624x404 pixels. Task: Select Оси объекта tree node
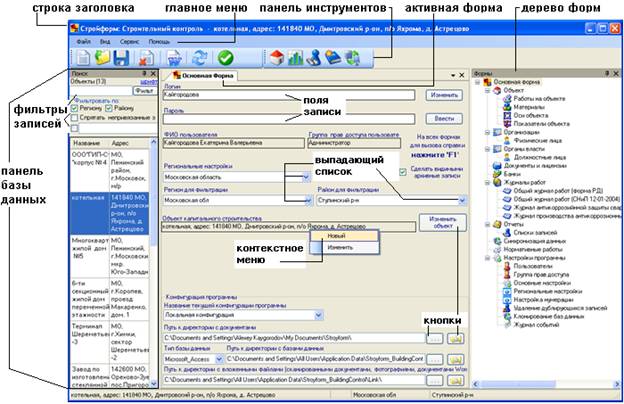pos(530,115)
